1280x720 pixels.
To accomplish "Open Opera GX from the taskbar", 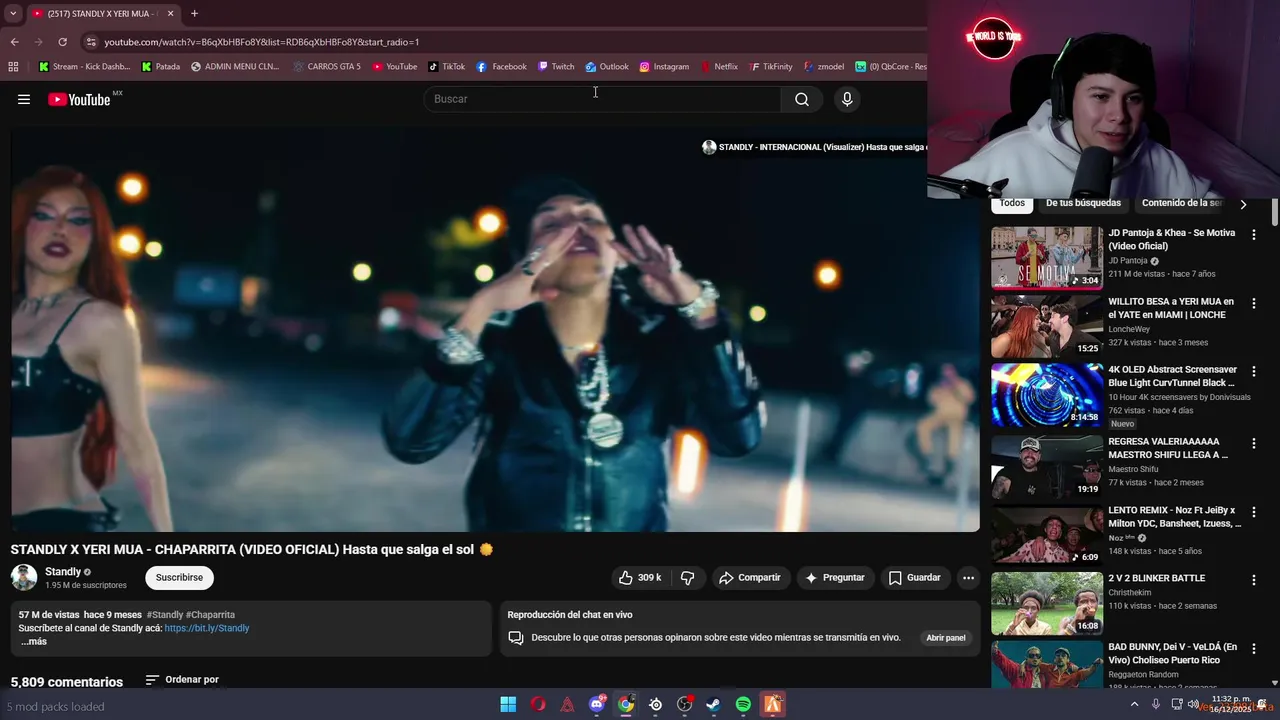I will [x=538, y=705].
